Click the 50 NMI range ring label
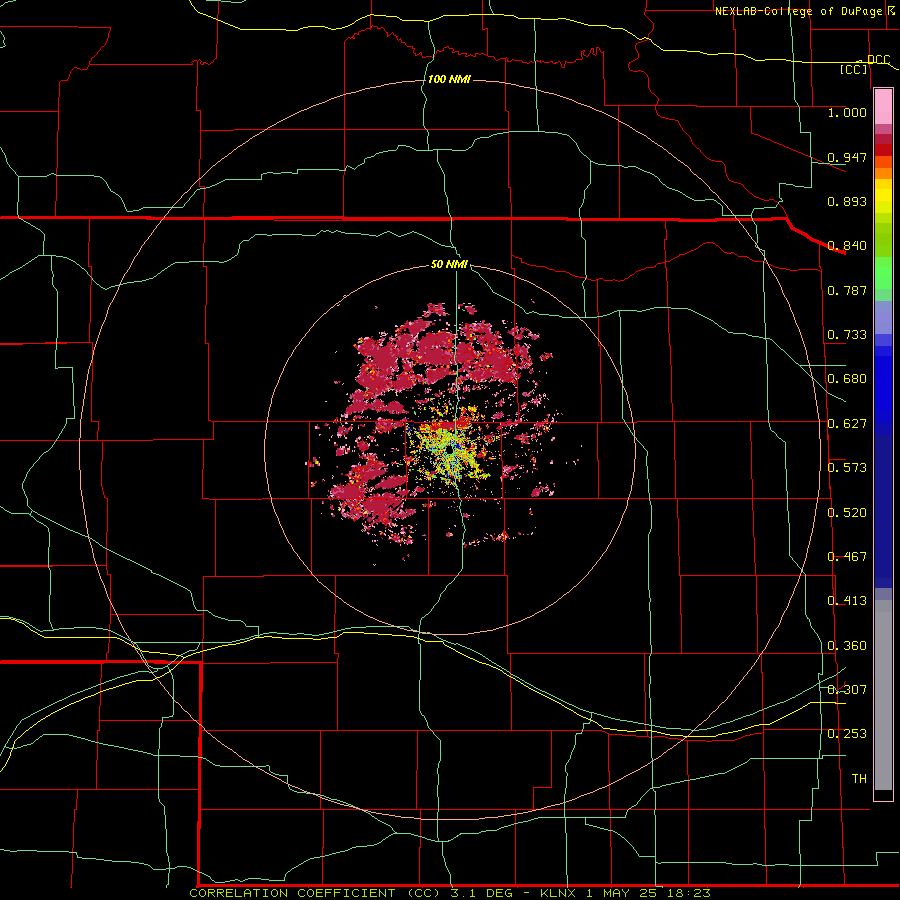Viewport: 900px width, 900px height. click(449, 264)
